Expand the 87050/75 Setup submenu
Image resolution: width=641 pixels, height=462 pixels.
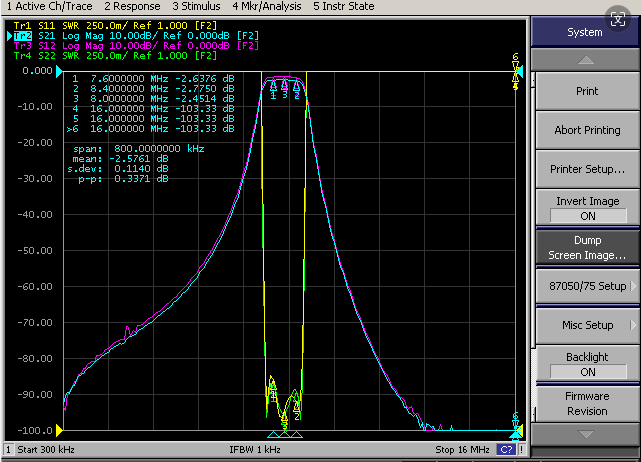588,286
